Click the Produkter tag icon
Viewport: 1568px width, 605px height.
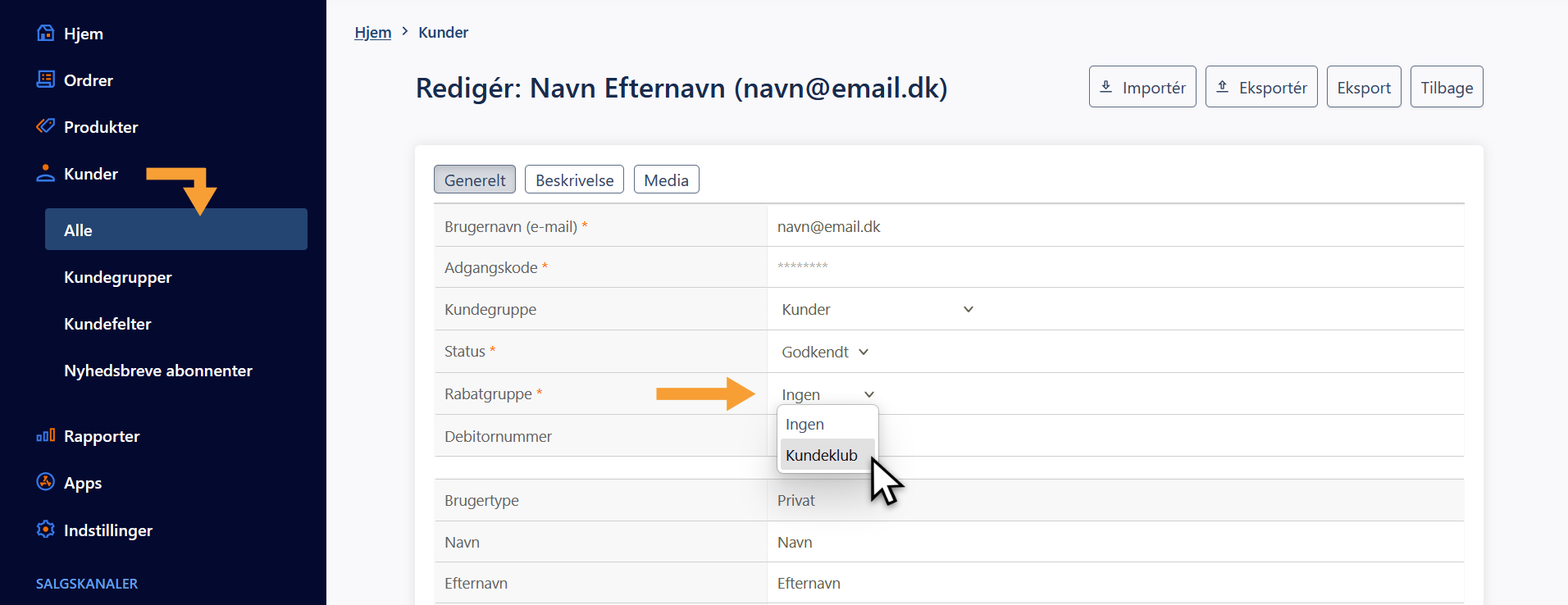[x=46, y=126]
